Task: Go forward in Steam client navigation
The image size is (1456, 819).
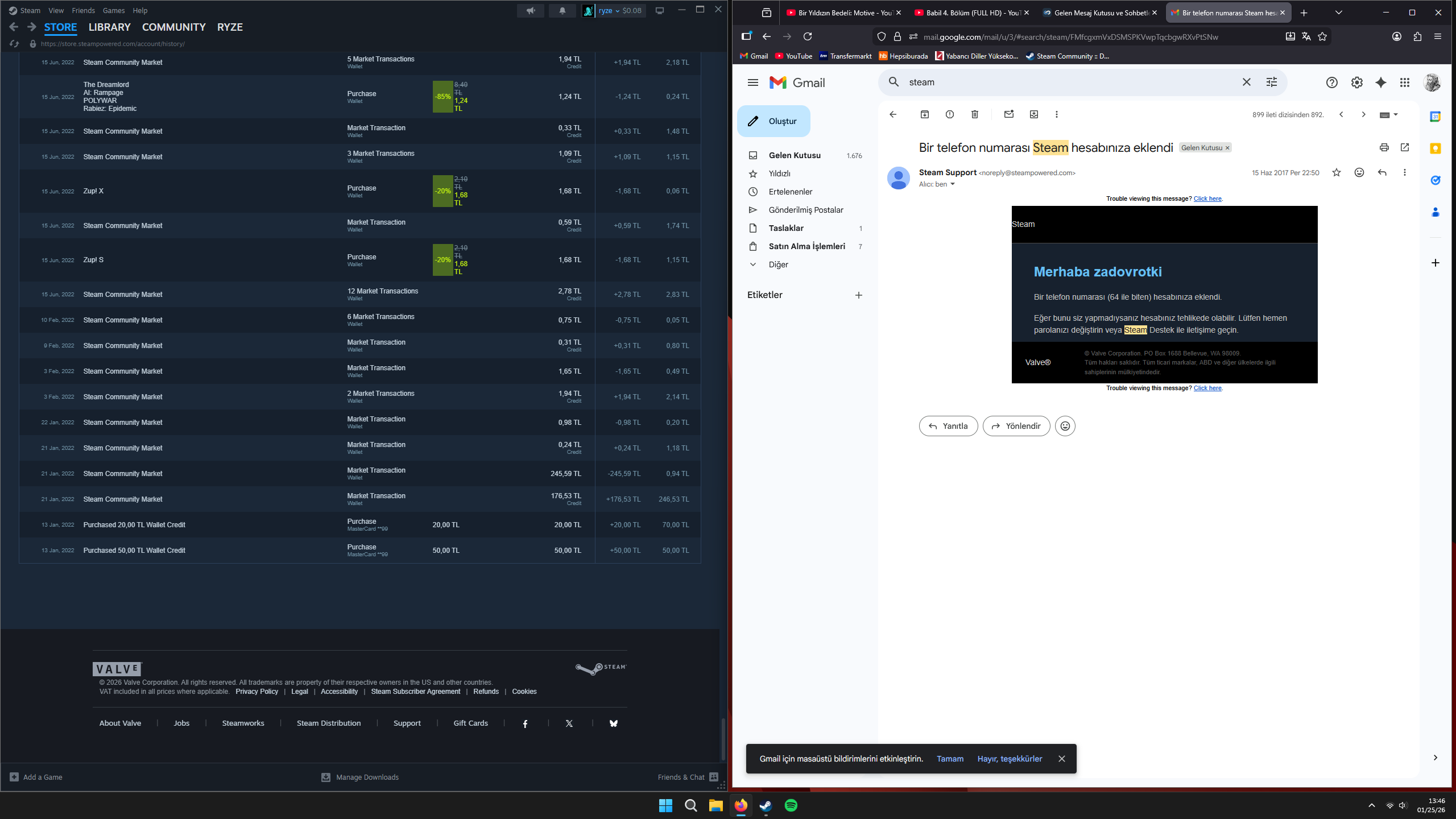Action: pos(32,27)
